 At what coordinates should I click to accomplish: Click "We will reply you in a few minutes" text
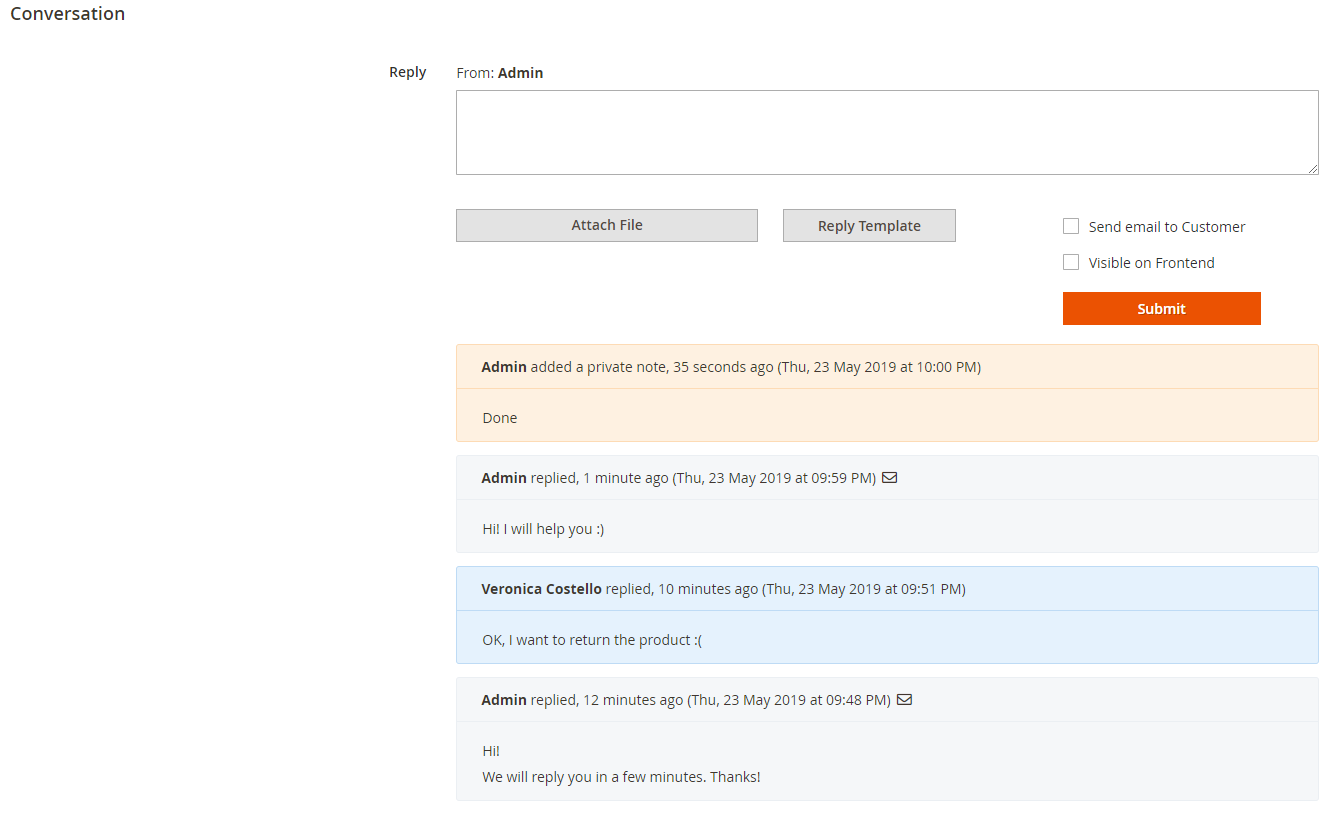click(621, 777)
